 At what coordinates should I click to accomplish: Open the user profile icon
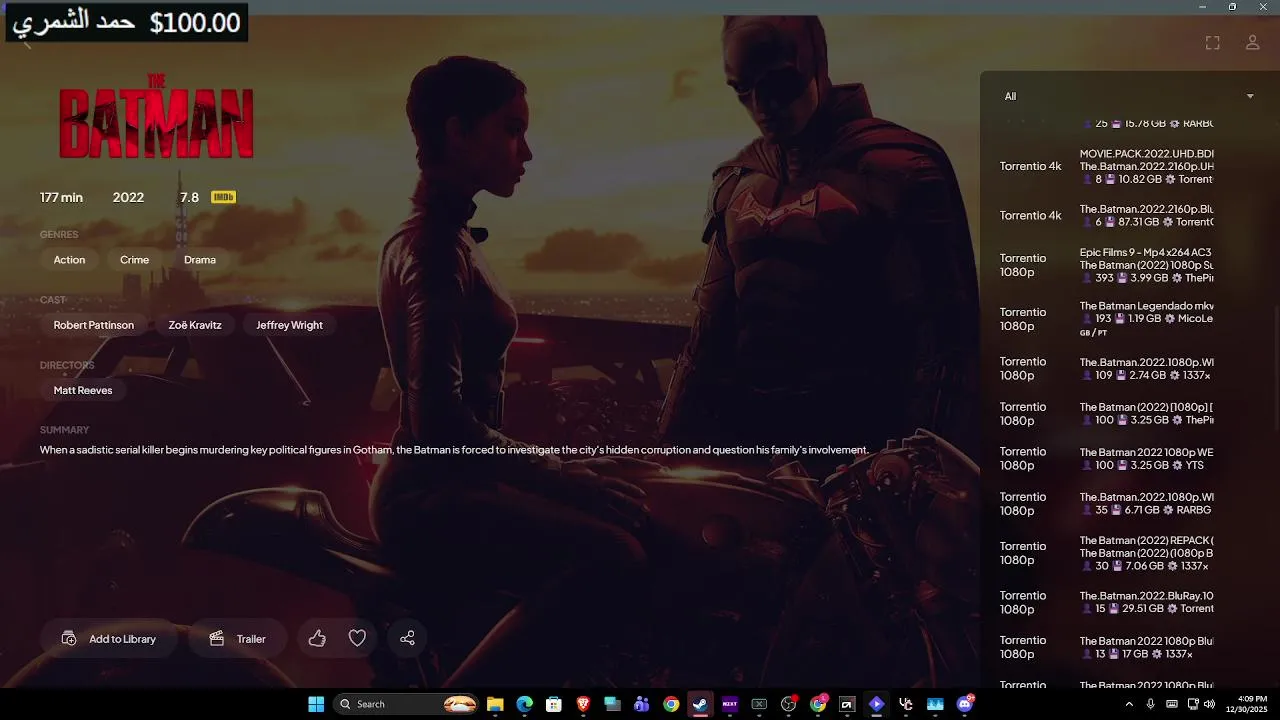click(1252, 42)
